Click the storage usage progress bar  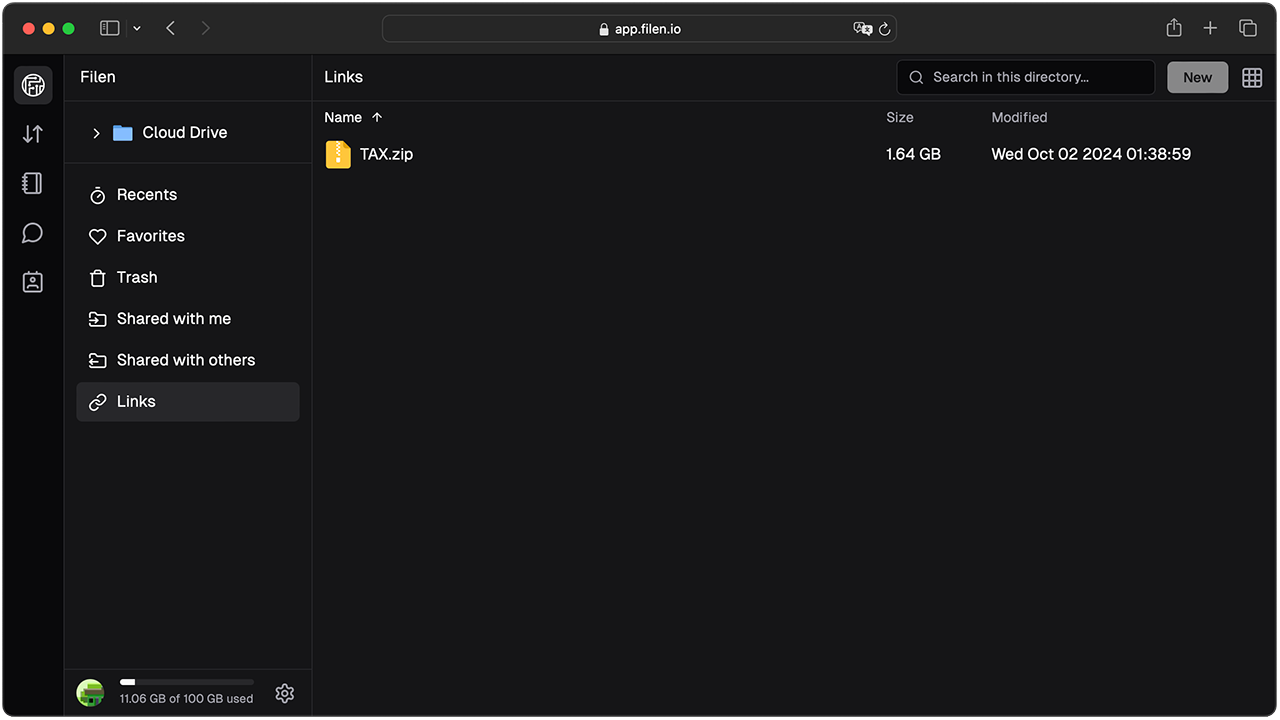pyautogui.click(x=186, y=682)
